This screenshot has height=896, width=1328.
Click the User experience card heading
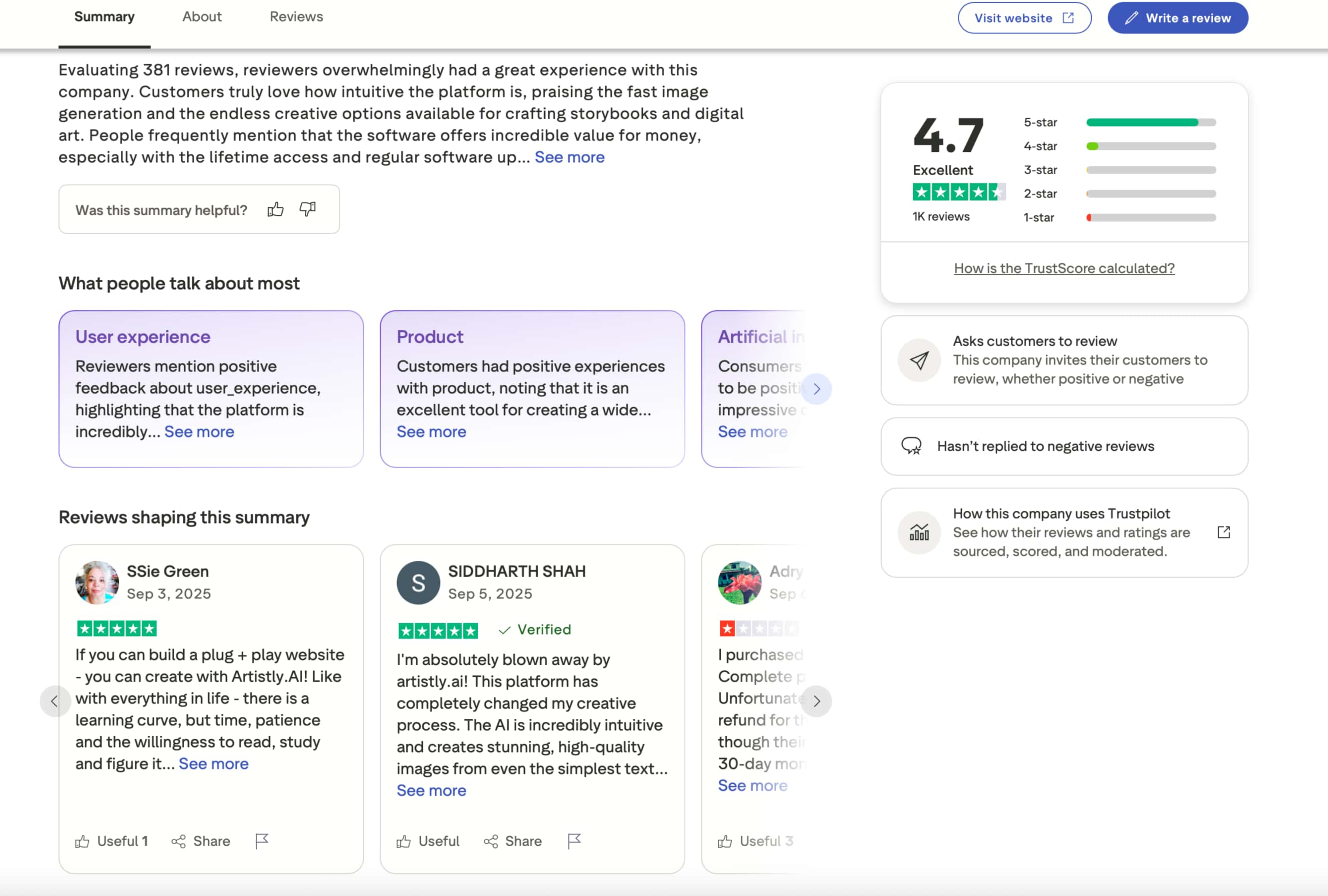(x=143, y=337)
